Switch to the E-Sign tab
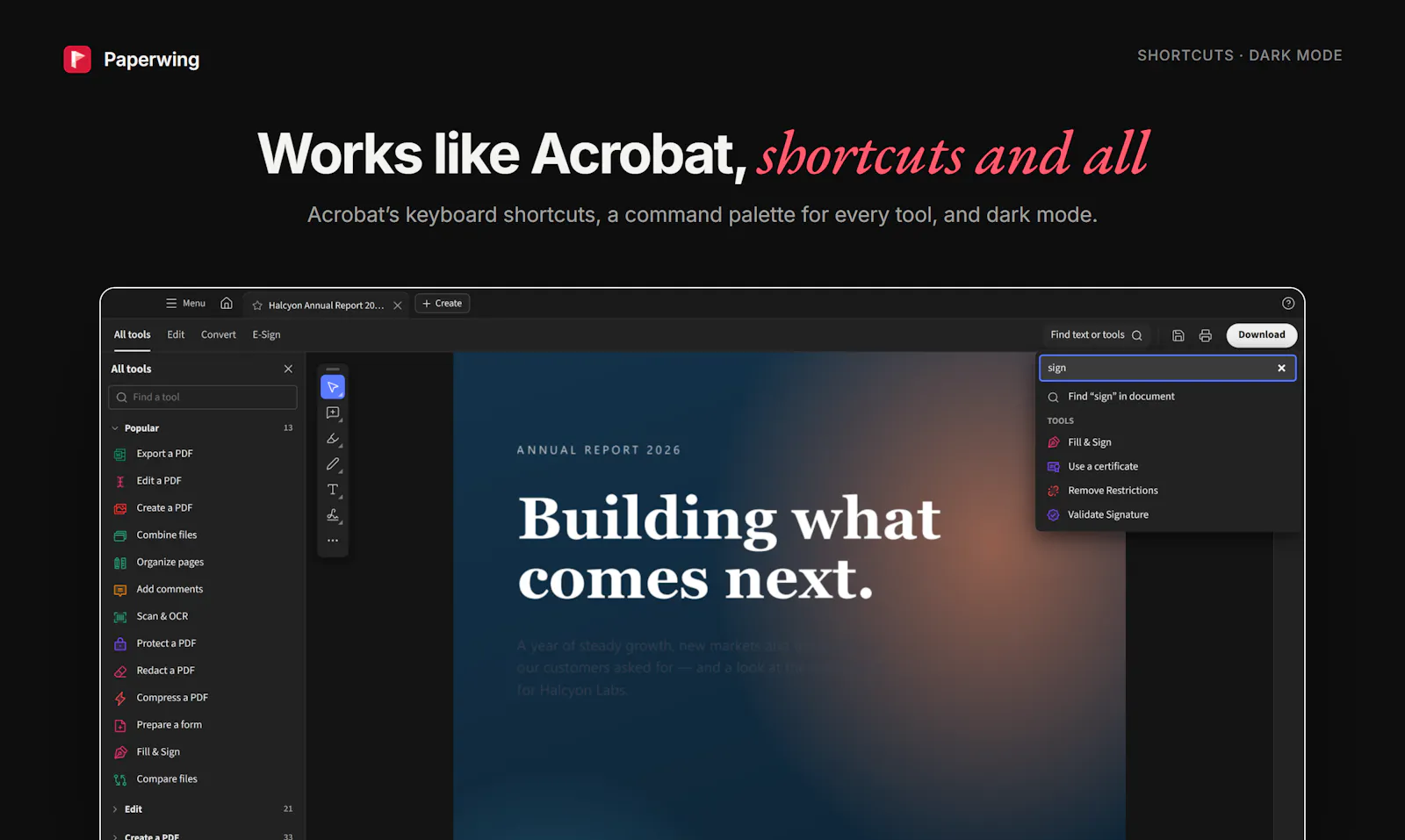Screen dimensions: 1405x840 [267, 334]
